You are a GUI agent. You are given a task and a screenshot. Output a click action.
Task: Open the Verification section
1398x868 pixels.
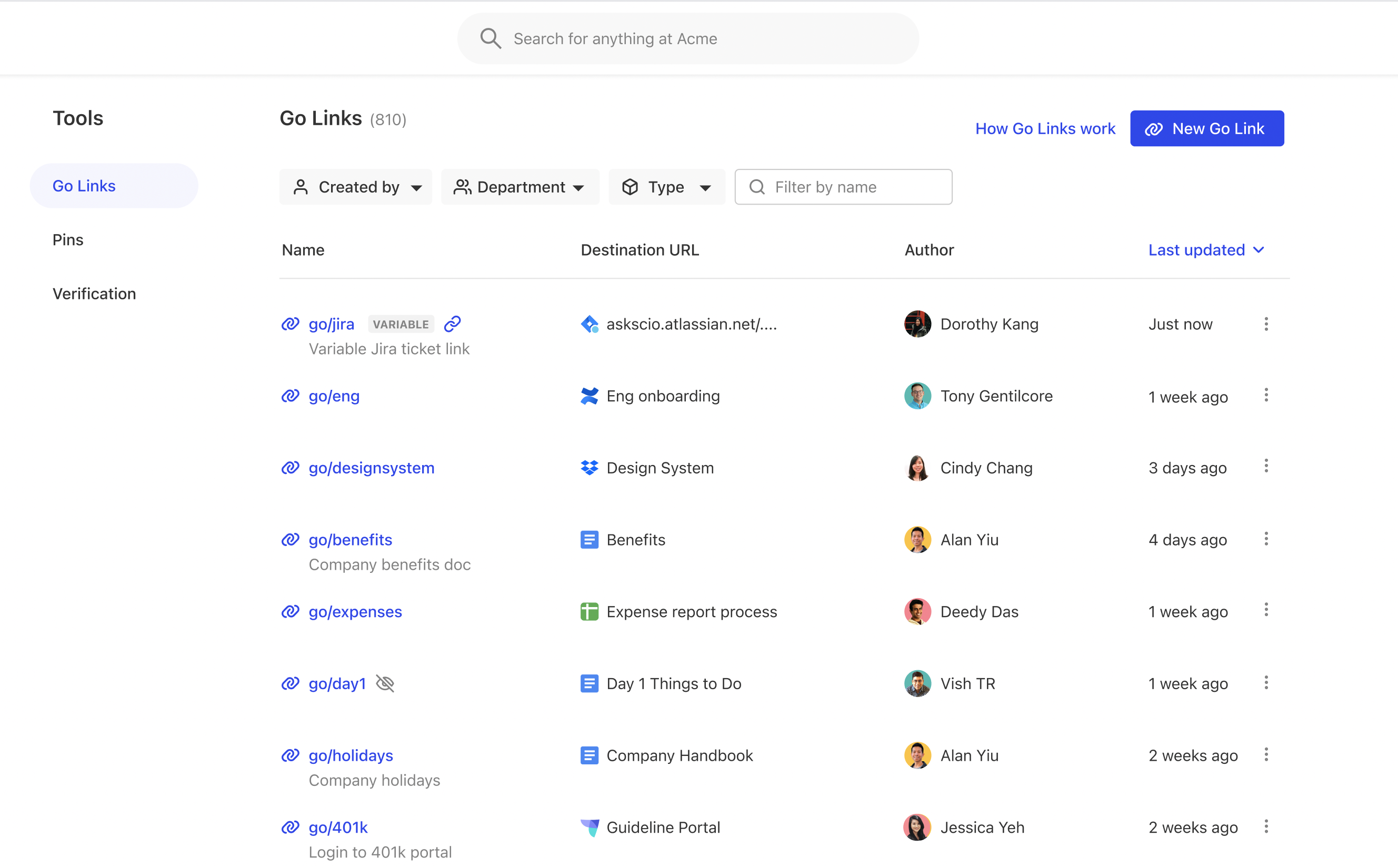pyautogui.click(x=94, y=294)
